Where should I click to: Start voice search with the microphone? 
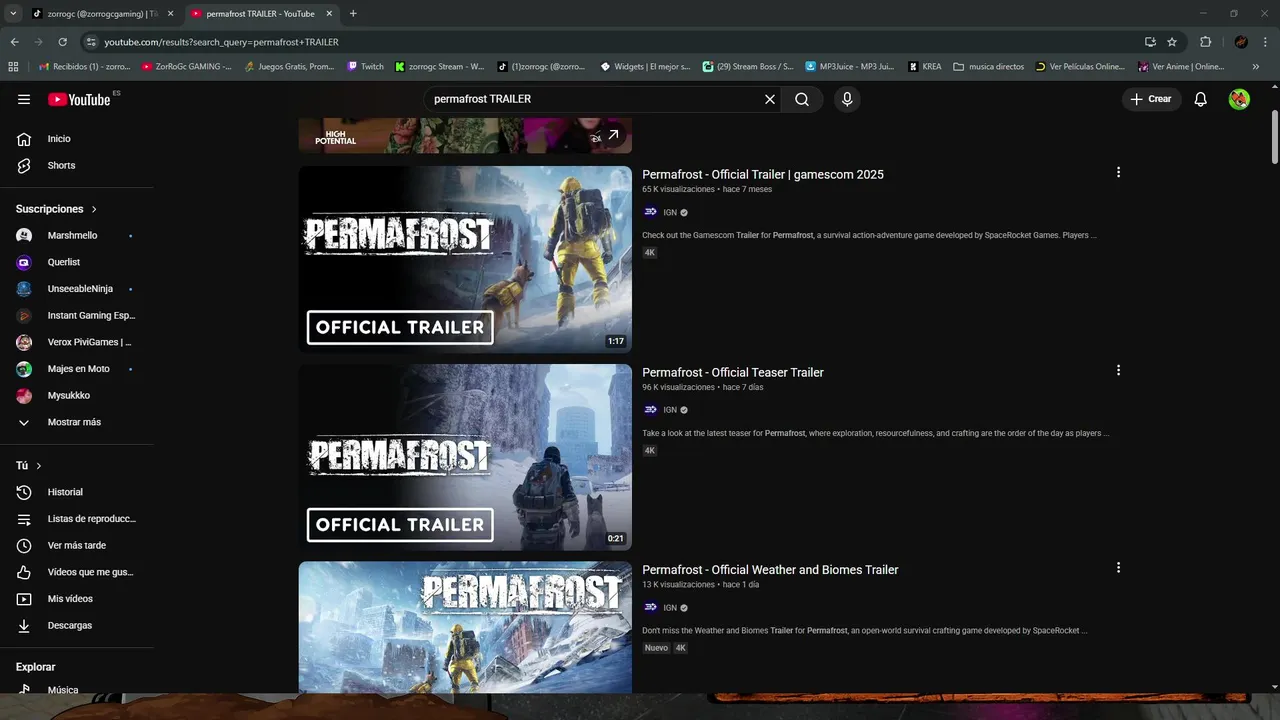tap(847, 99)
